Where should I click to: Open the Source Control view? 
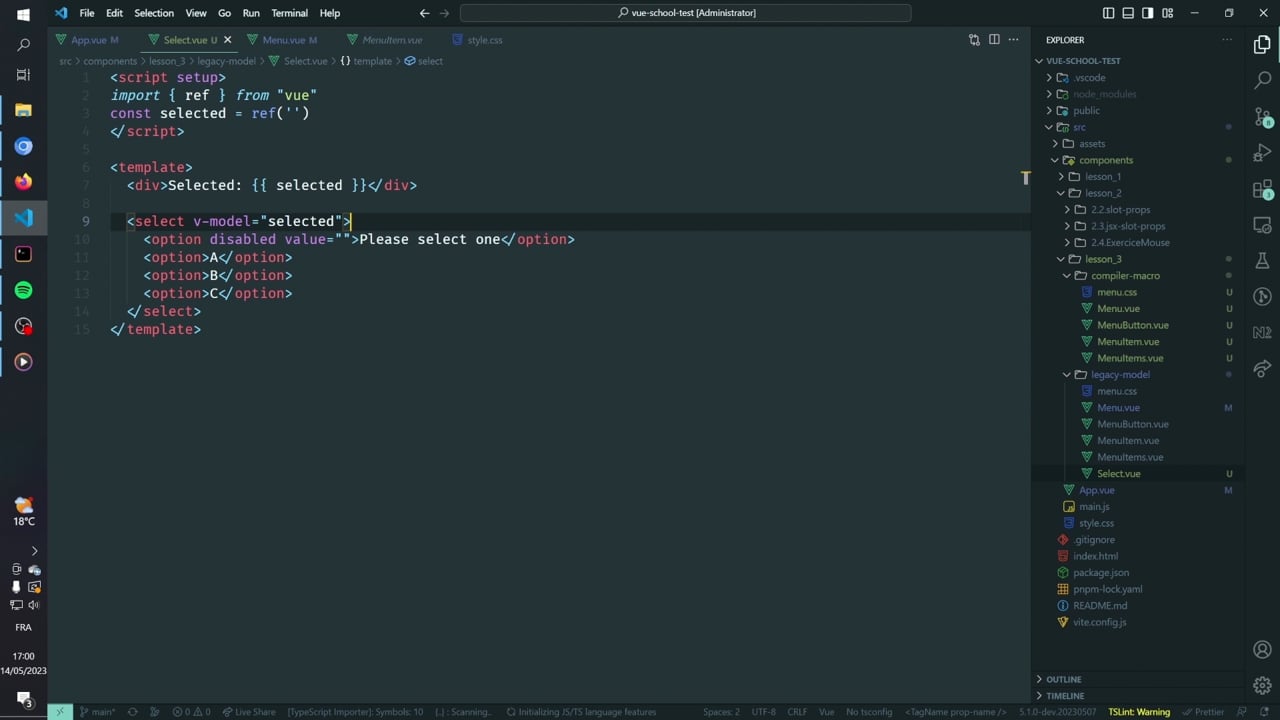click(1262, 117)
